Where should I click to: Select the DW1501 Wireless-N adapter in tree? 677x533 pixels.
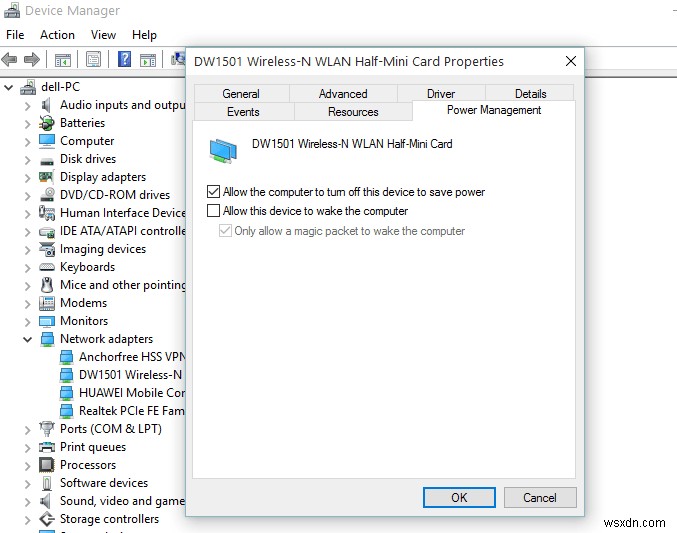[120, 375]
